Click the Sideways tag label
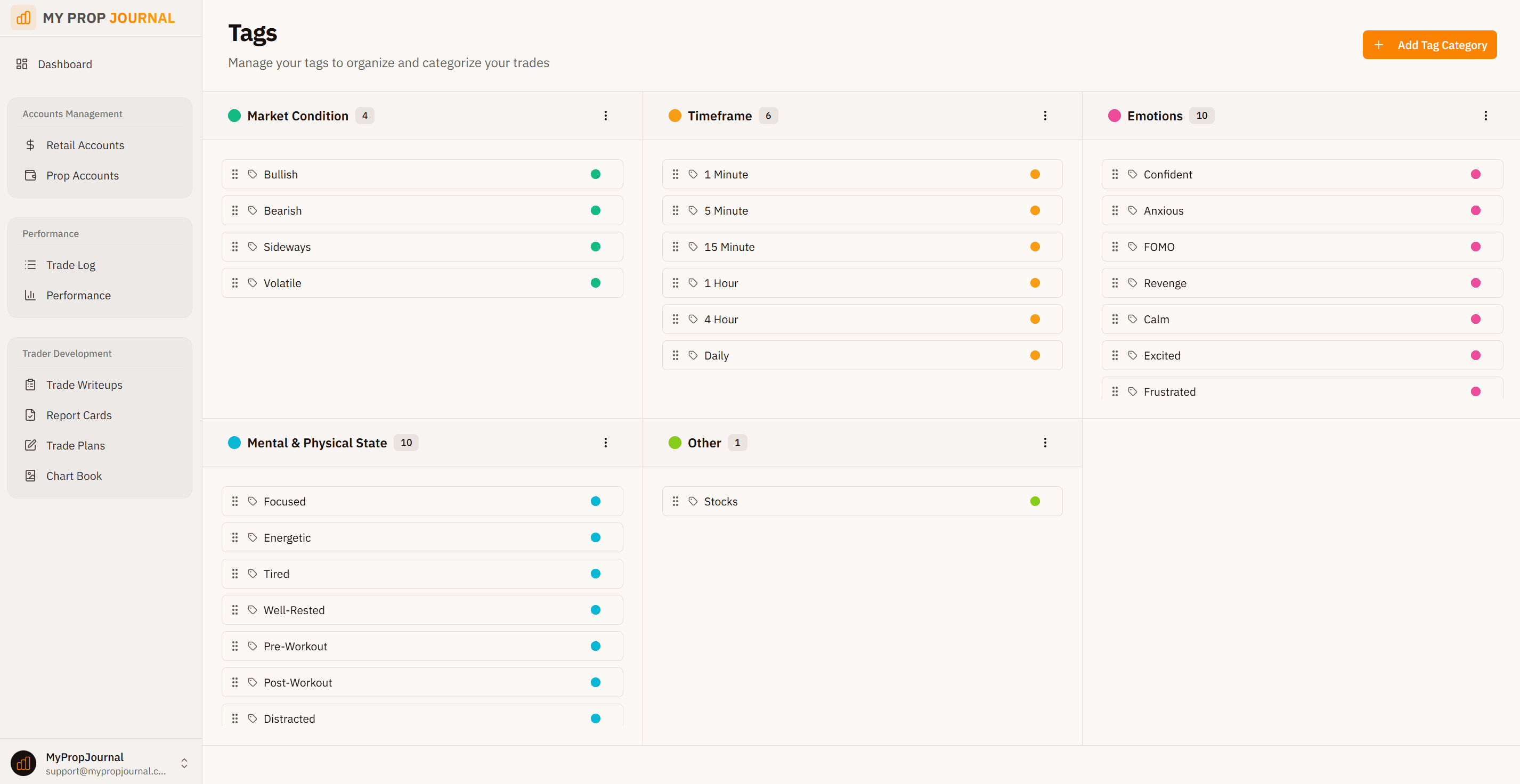1520x784 pixels. (287, 247)
